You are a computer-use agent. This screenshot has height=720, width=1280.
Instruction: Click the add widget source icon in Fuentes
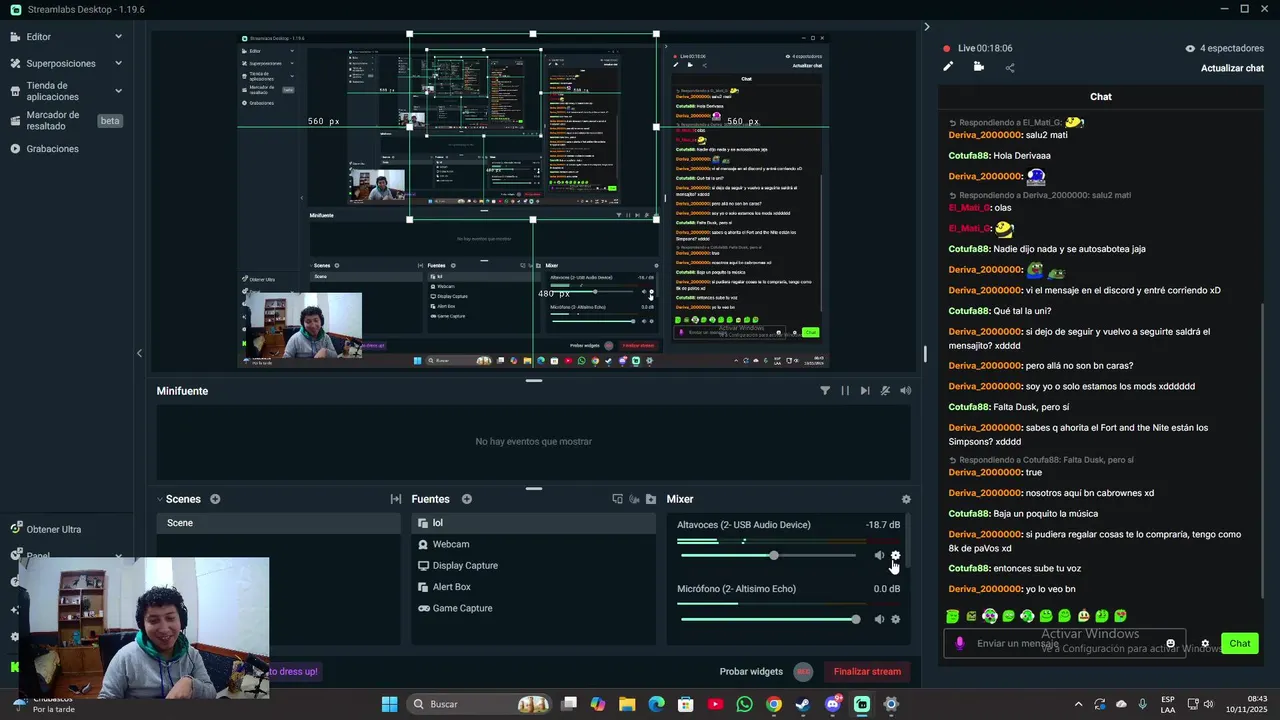pyautogui.click(x=617, y=499)
